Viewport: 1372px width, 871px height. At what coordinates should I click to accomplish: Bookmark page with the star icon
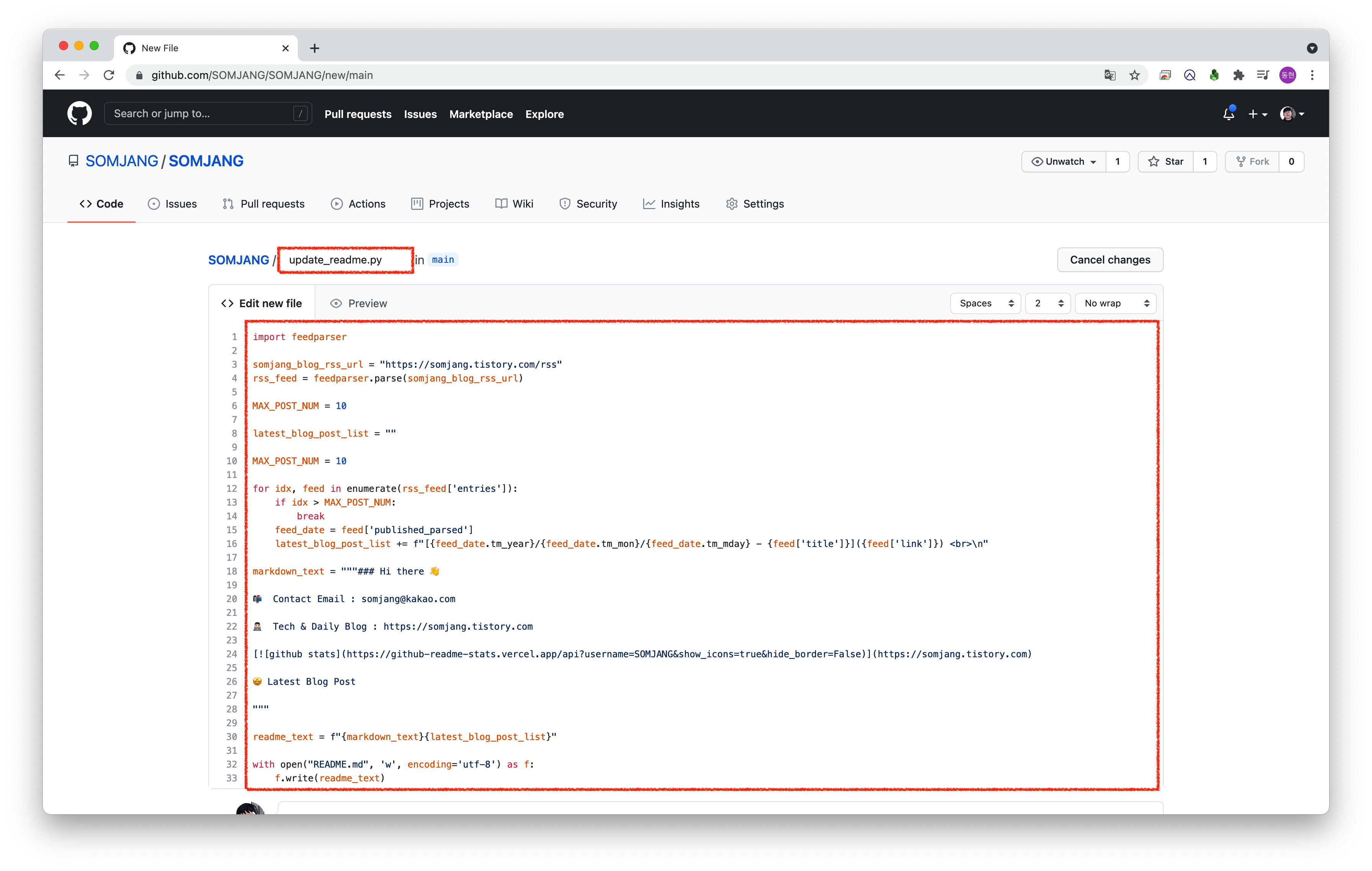coord(1134,75)
